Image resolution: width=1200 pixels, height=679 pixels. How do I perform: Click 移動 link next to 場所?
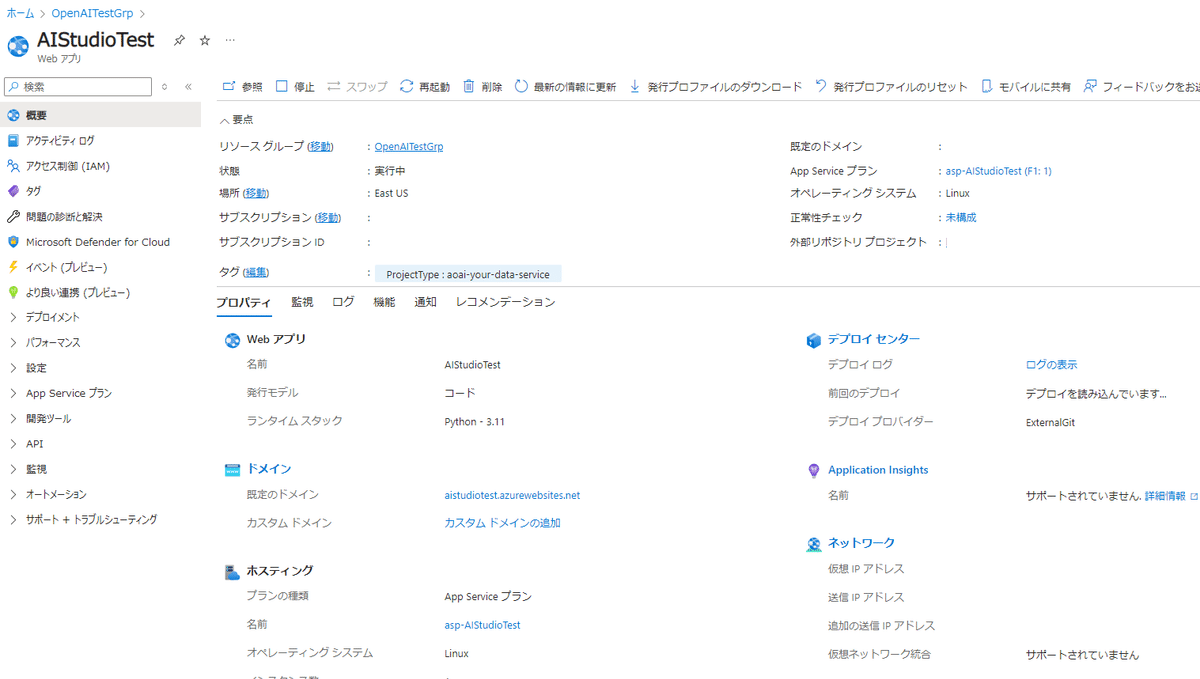coord(256,193)
